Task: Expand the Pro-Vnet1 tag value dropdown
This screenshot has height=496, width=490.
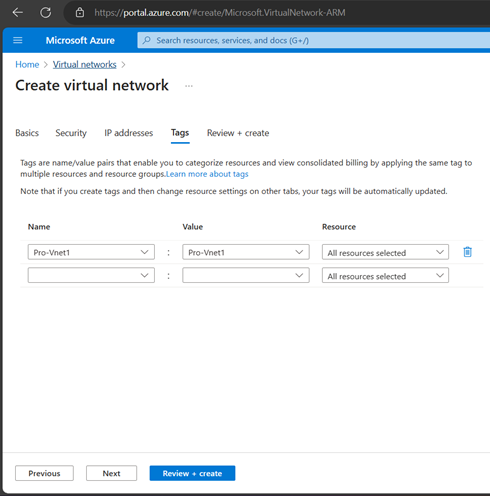Action: tap(246, 252)
